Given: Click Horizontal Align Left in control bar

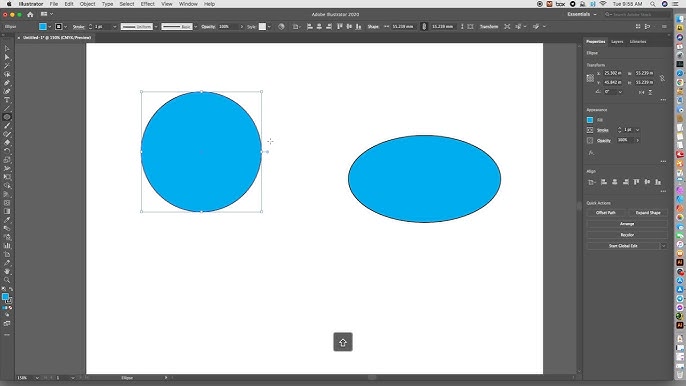Looking at the screenshot, I should tap(310, 27).
